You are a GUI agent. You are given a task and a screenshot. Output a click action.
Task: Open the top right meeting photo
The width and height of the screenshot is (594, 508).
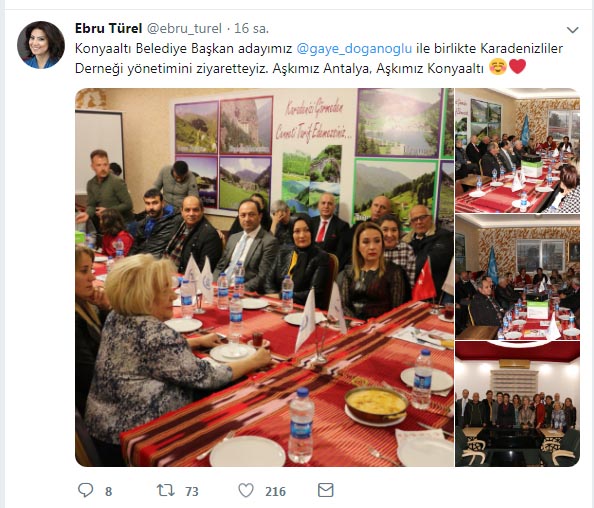(x=517, y=150)
